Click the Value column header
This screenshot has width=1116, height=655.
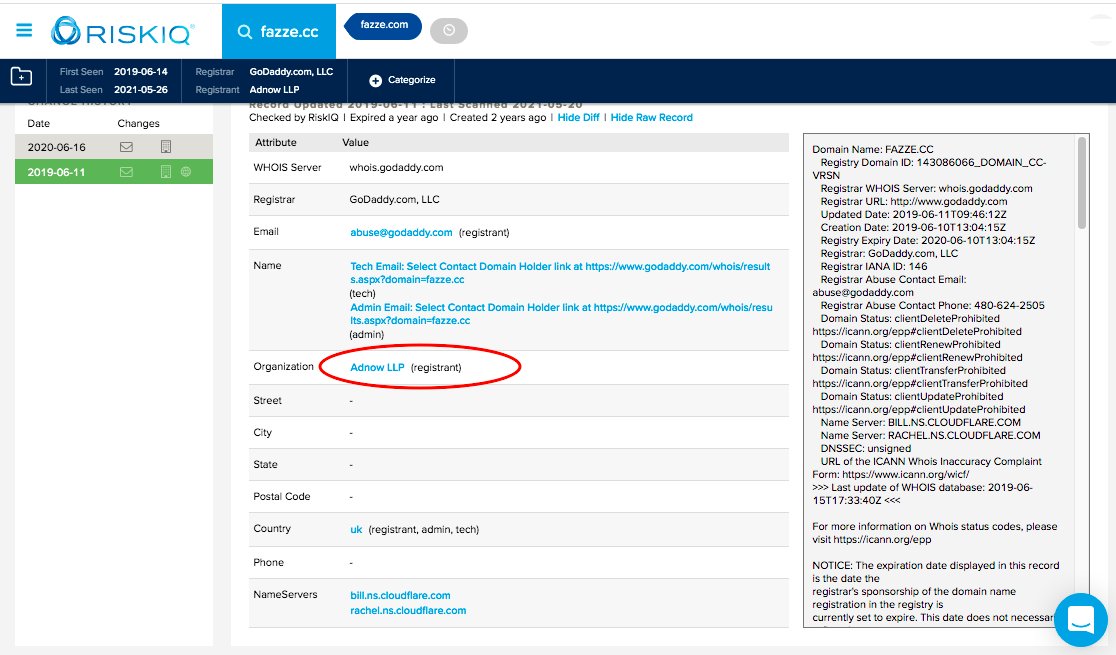click(355, 142)
